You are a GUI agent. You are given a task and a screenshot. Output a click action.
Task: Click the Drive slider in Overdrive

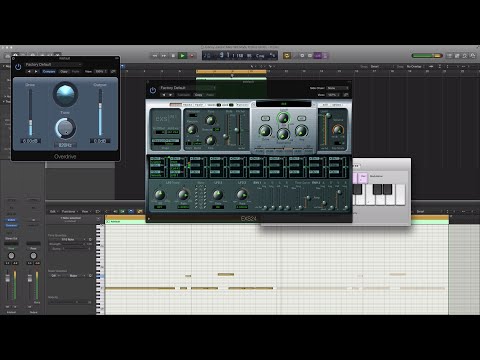point(30,112)
